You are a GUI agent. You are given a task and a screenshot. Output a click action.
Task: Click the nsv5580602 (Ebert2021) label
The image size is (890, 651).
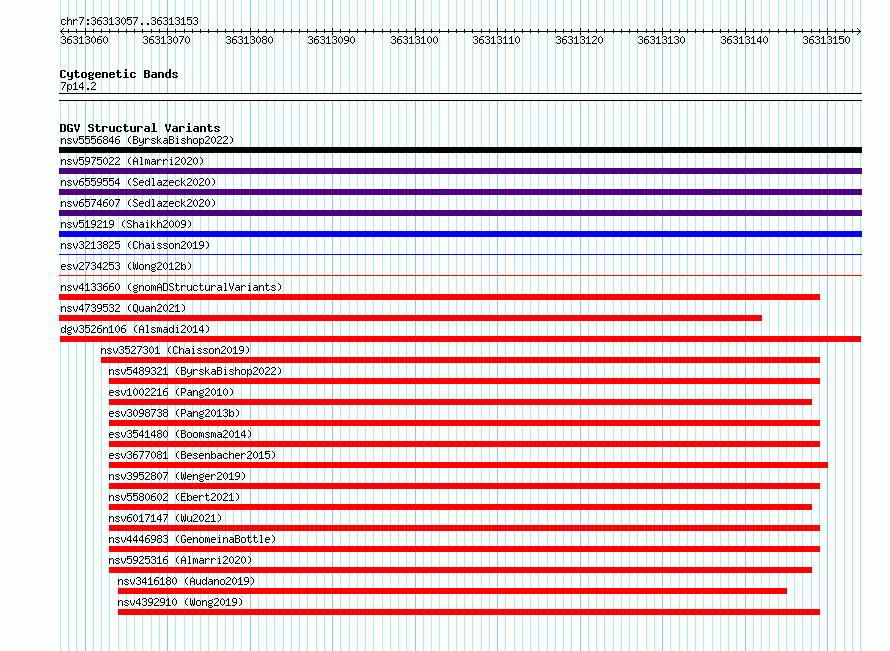point(174,497)
